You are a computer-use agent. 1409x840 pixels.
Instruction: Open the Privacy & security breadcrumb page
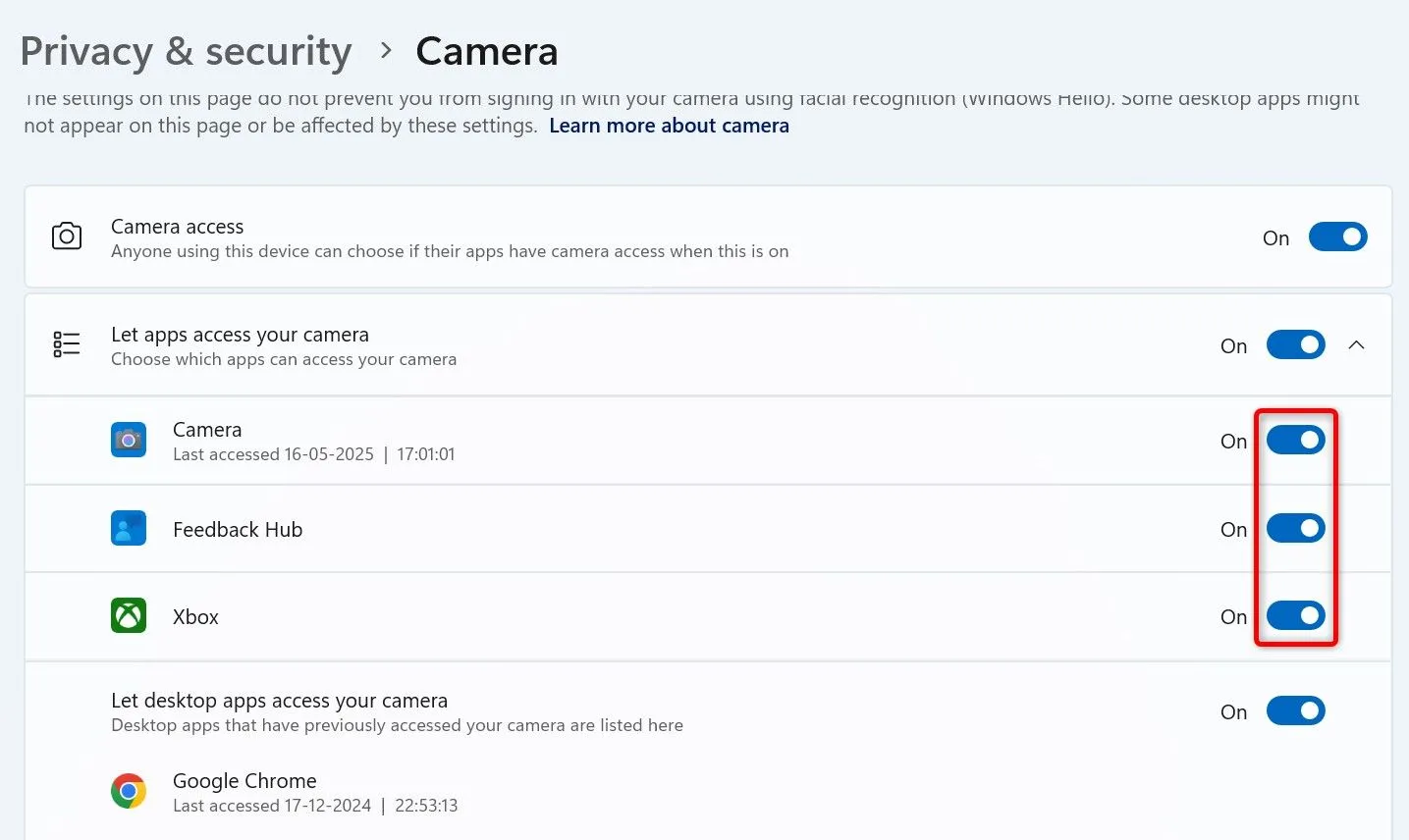click(x=186, y=50)
